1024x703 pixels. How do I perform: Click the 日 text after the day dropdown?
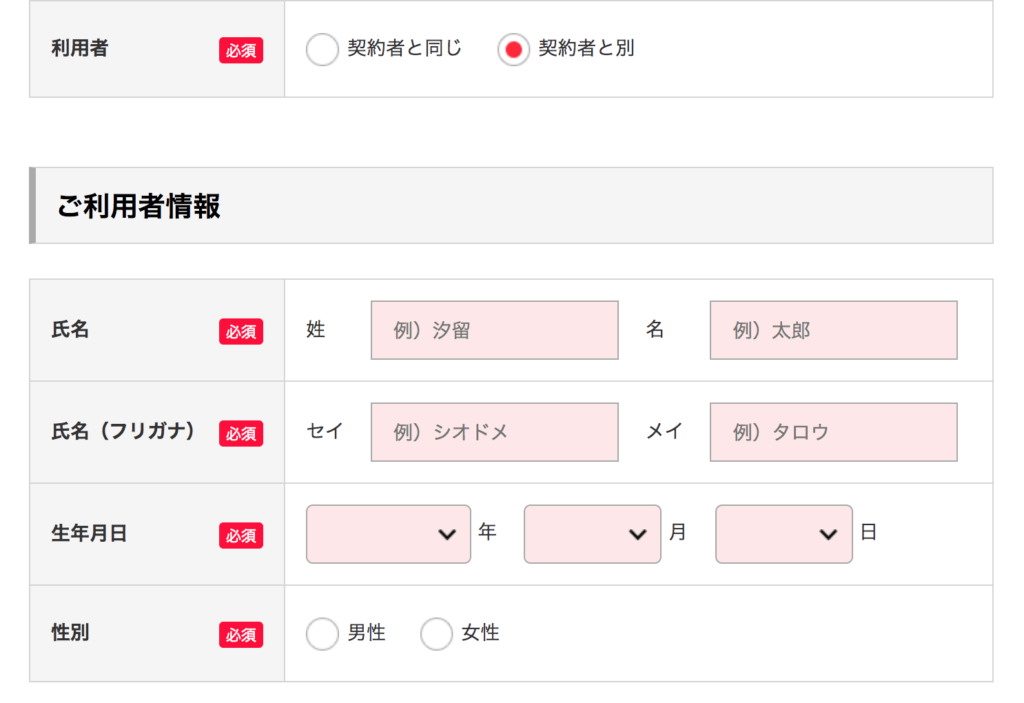tap(869, 532)
